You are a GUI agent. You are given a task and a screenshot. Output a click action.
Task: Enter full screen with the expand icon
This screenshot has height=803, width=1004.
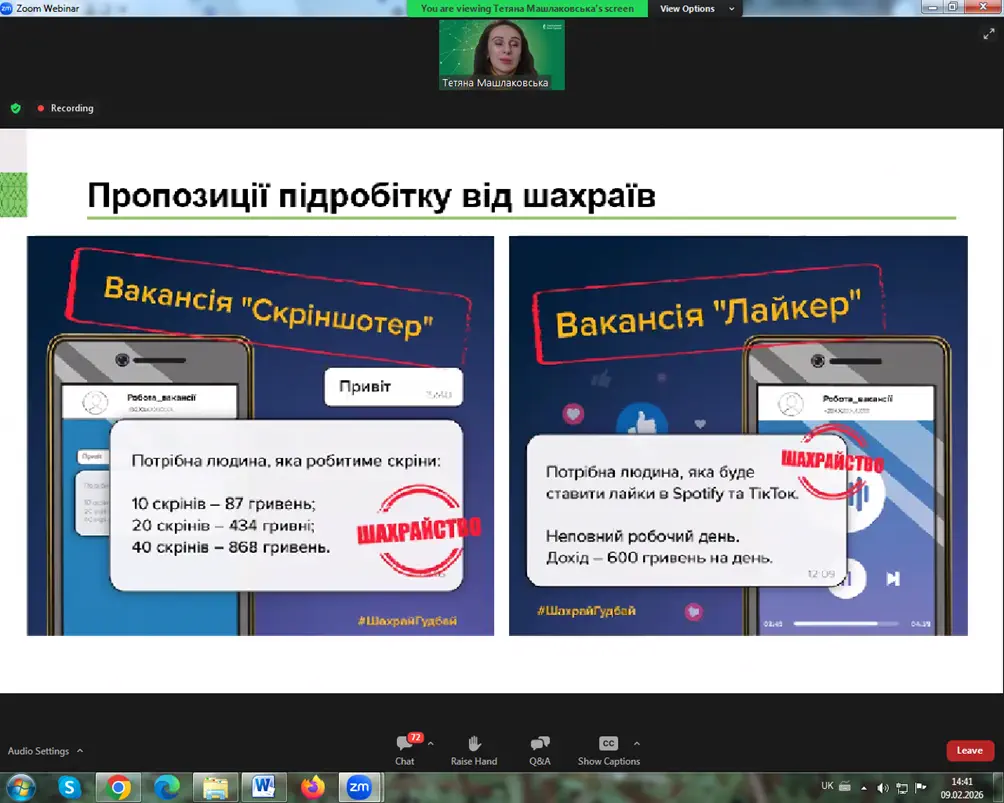[989, 33]
